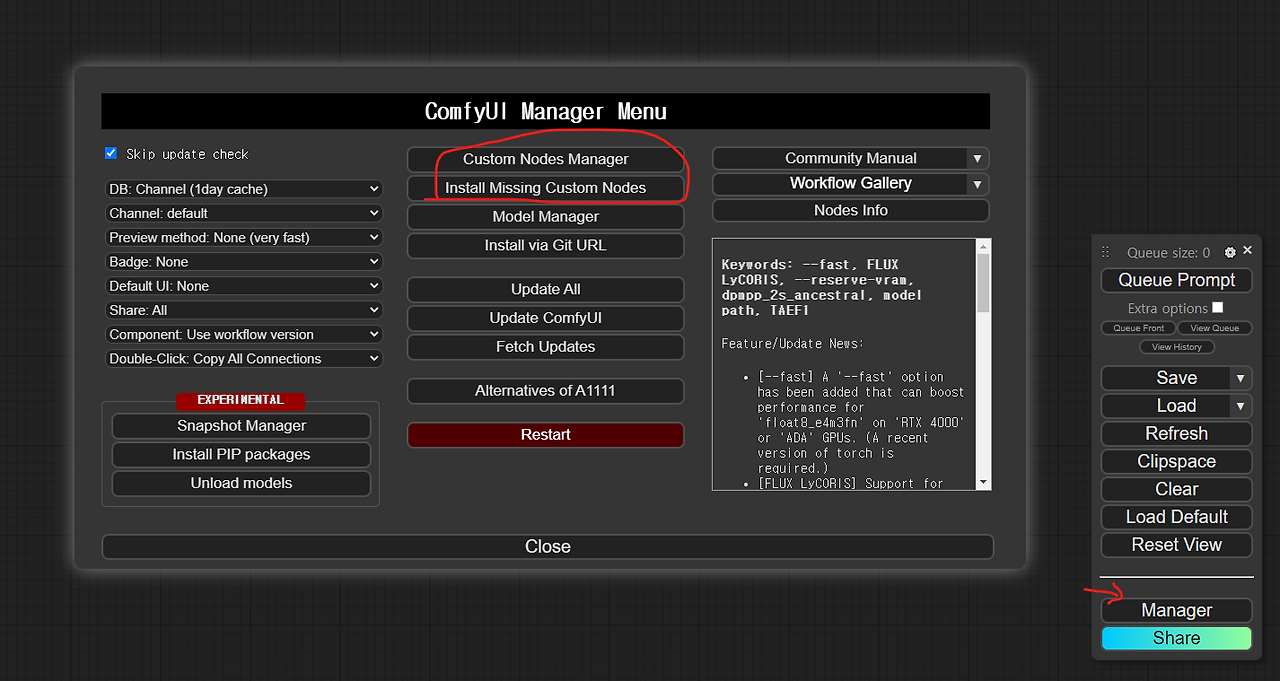
Task: Click Reset View button
Action: tap(1177, 545)
